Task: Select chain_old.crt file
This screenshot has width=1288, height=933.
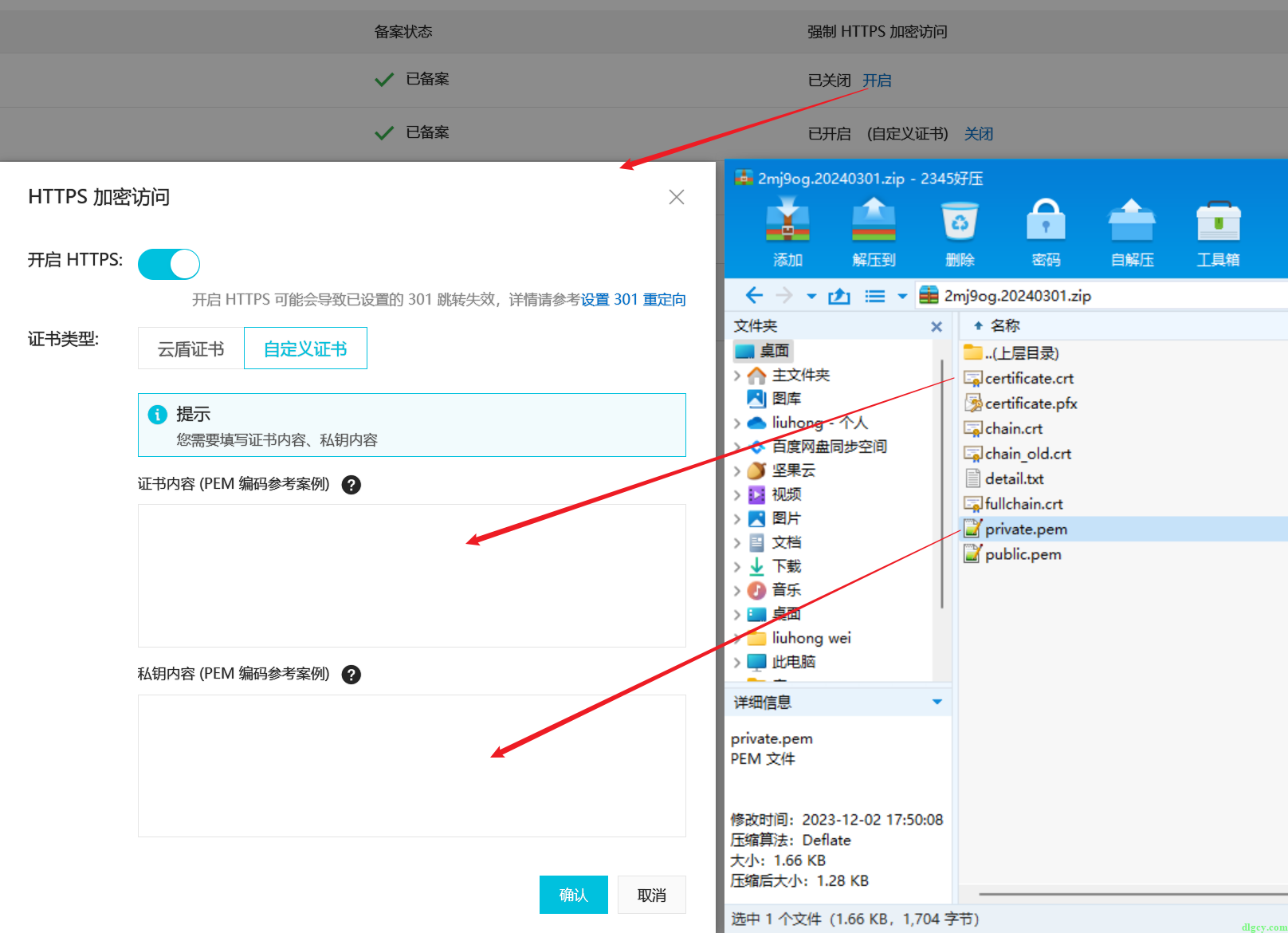Action: tap(1027, 454)
